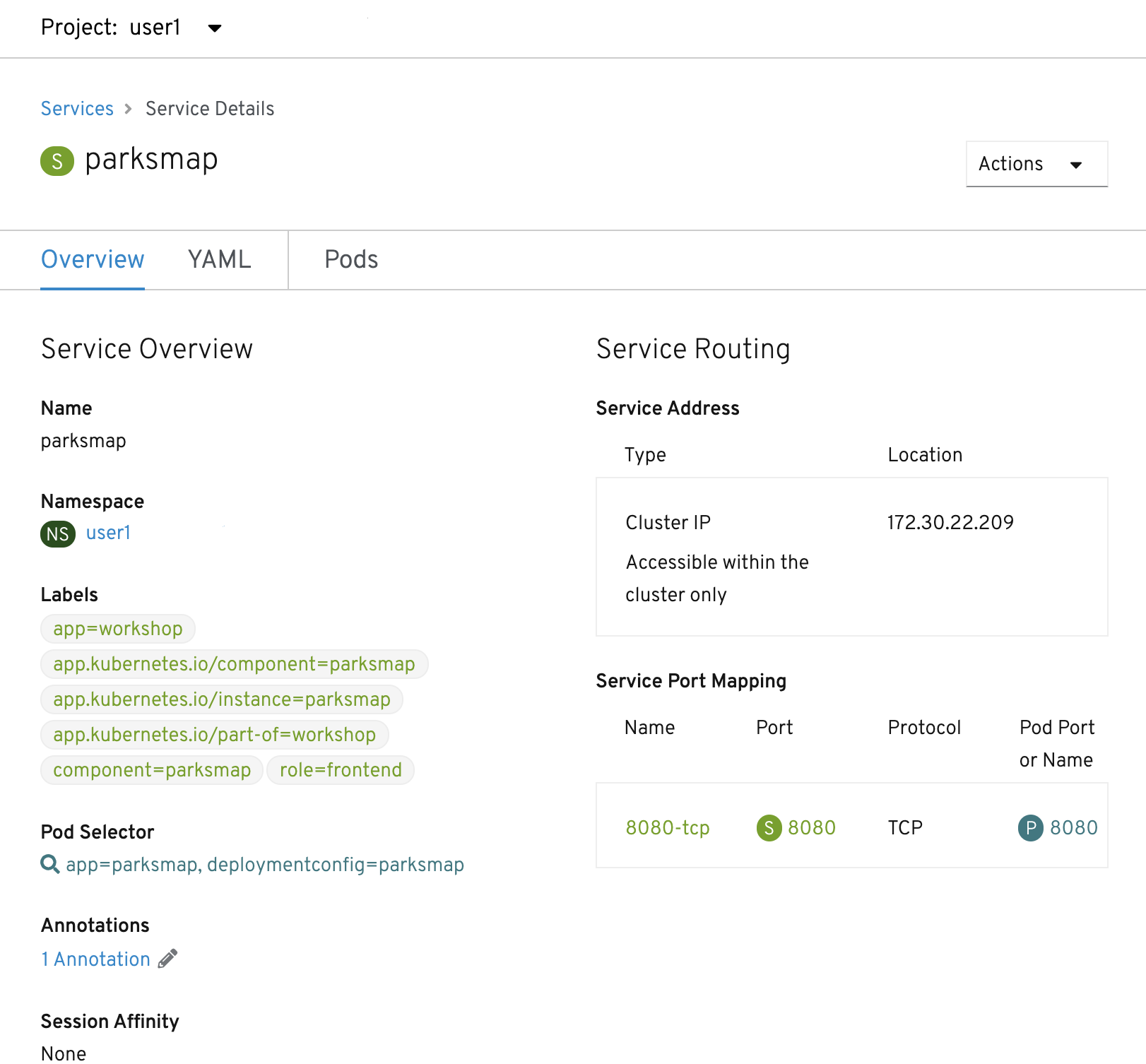Click the 1 Annotation link
Screen dimensions: 1146x1064
click(x=95, y=959)
